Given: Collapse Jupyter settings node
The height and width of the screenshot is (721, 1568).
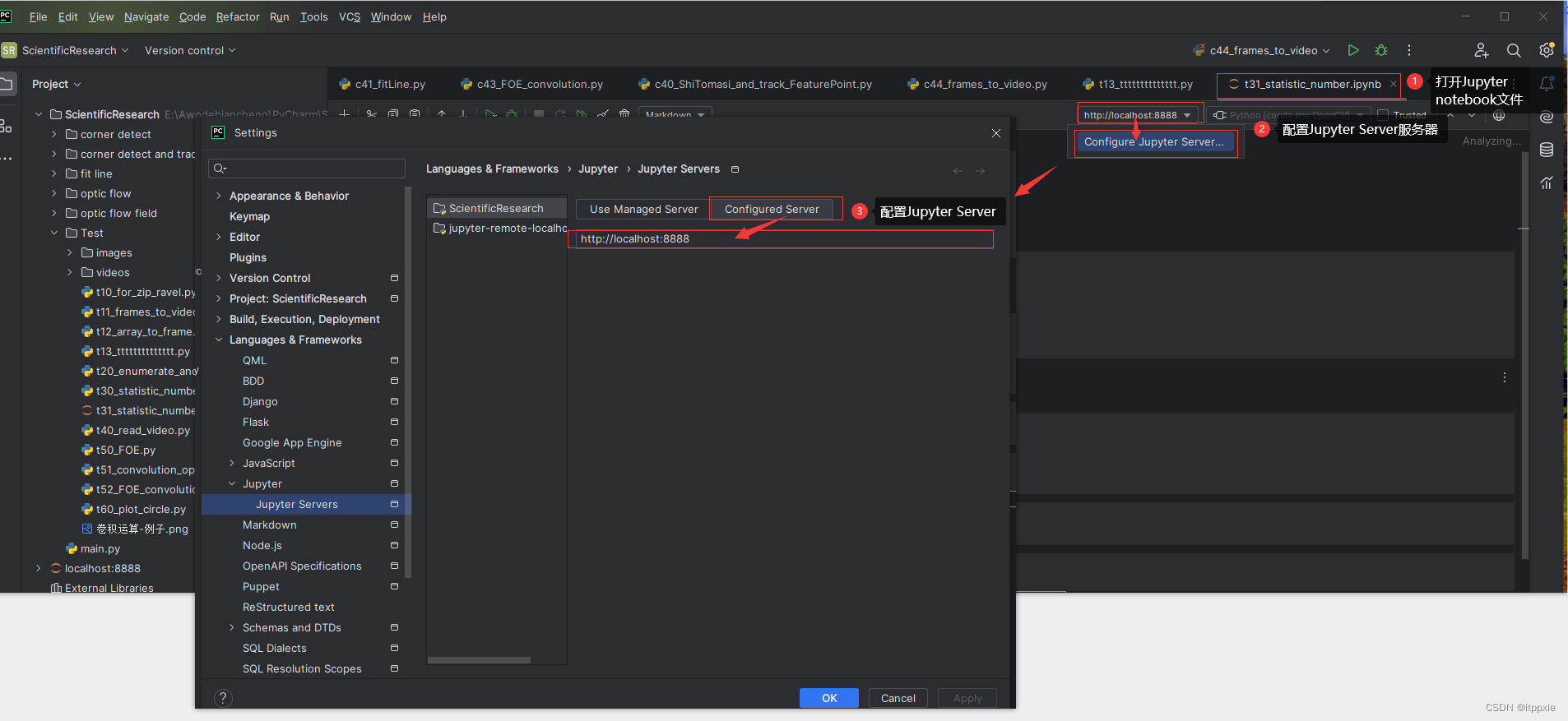Looking at the screenshot, I should click(x=232, y=483).
